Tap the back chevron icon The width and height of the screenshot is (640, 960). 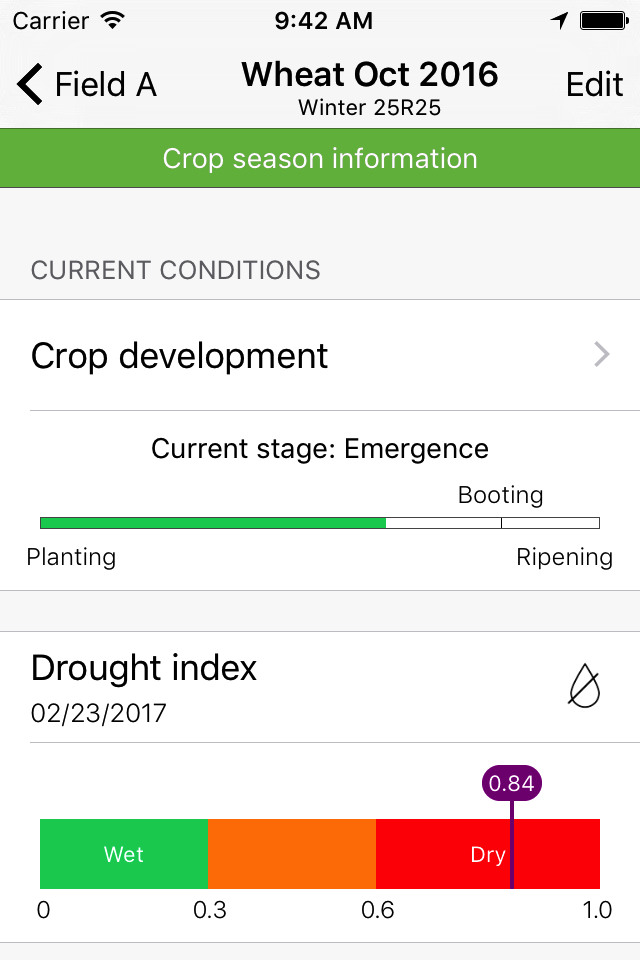tap(29, 84)
